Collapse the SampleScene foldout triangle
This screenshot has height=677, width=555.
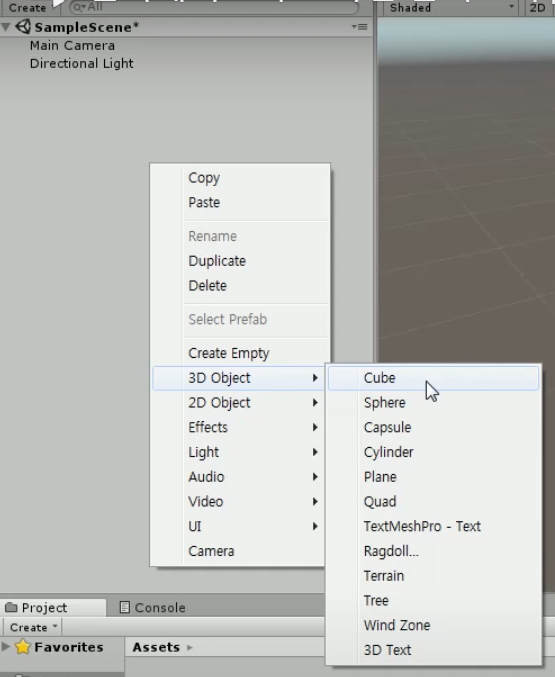tap(6, 27)
